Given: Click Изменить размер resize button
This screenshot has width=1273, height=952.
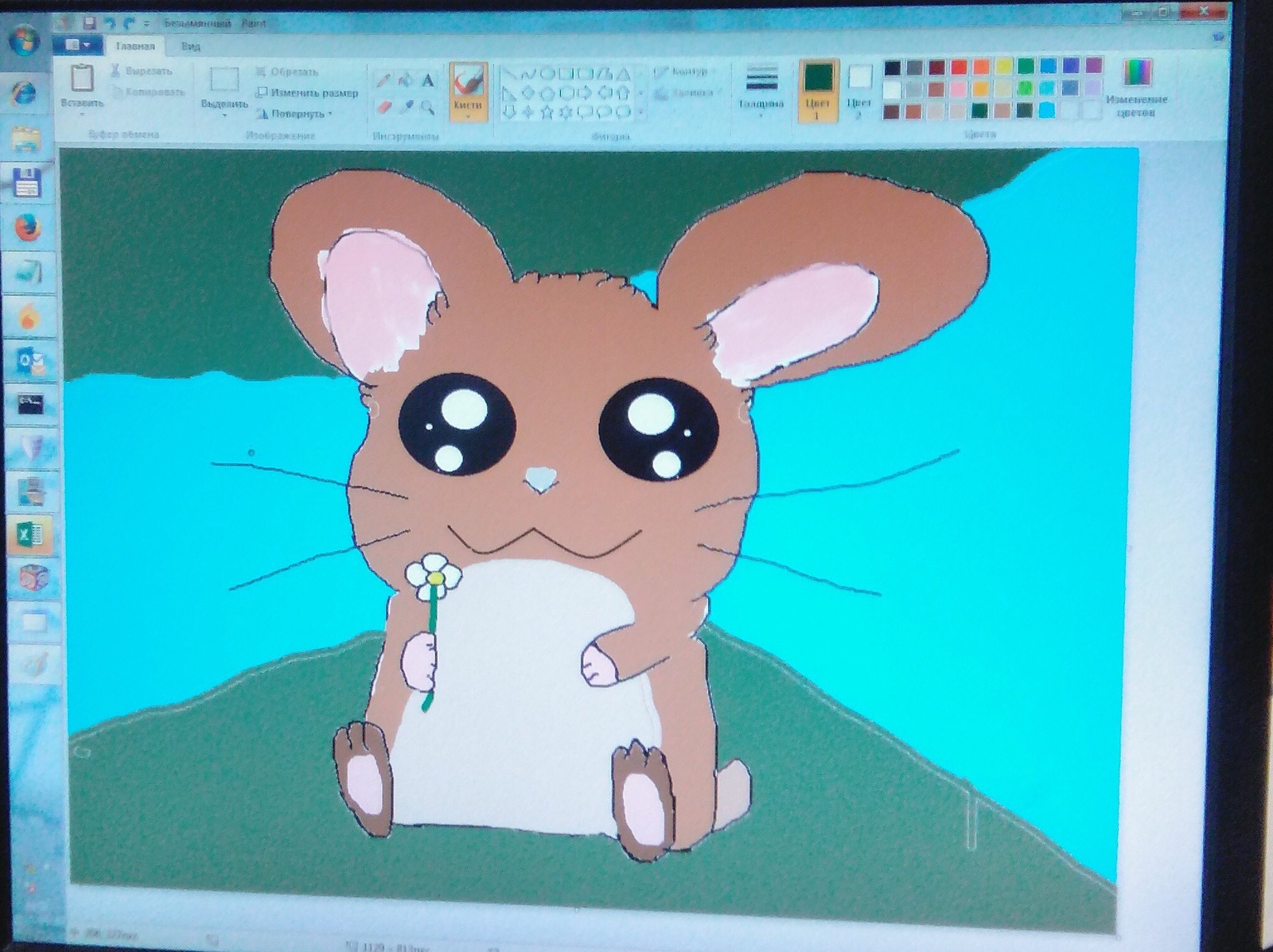Looking at the screenshot, I should [x=306, y=93].
